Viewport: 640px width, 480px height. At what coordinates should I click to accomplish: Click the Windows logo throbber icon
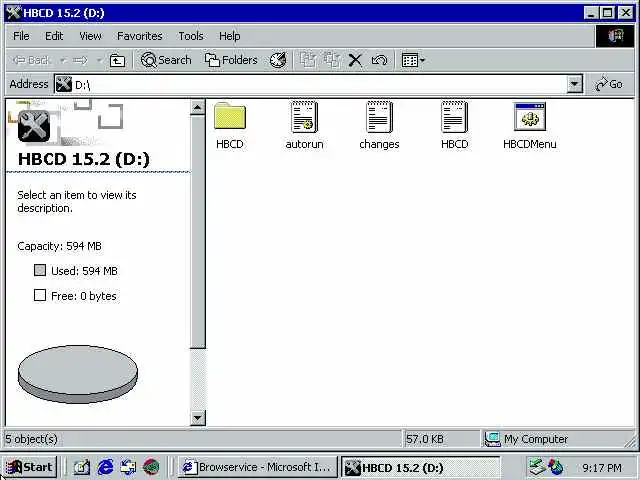(x=615, y=36)
